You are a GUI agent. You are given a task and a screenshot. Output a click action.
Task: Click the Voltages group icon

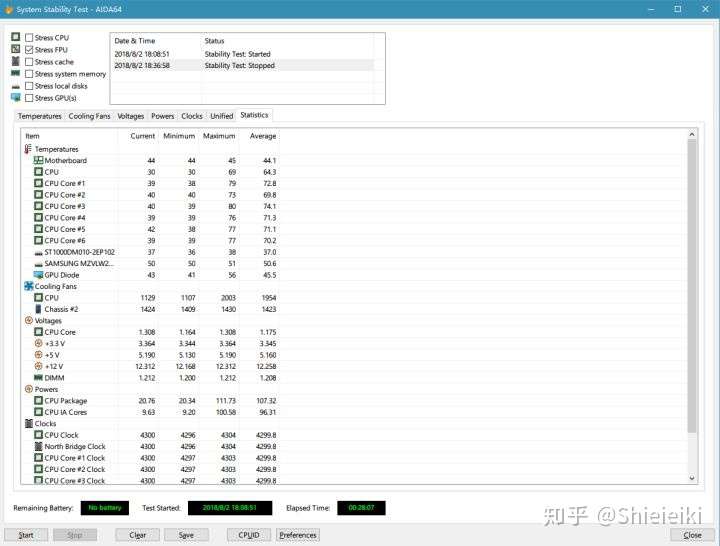pyautogui.click(x=28, y=320)
